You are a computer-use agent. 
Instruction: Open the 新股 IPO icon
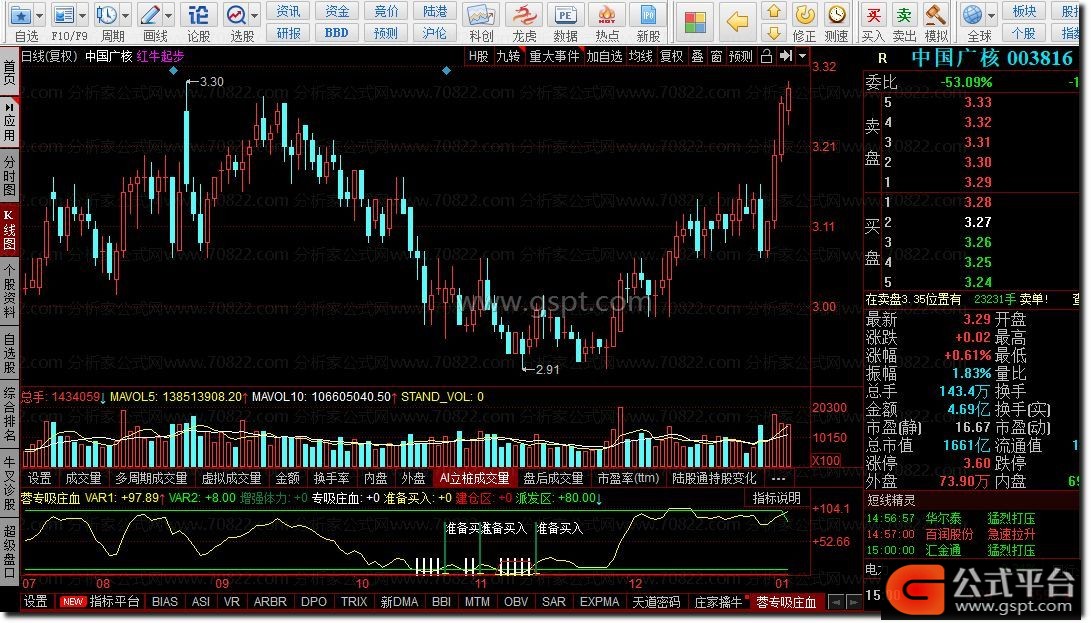click(648, 15)
